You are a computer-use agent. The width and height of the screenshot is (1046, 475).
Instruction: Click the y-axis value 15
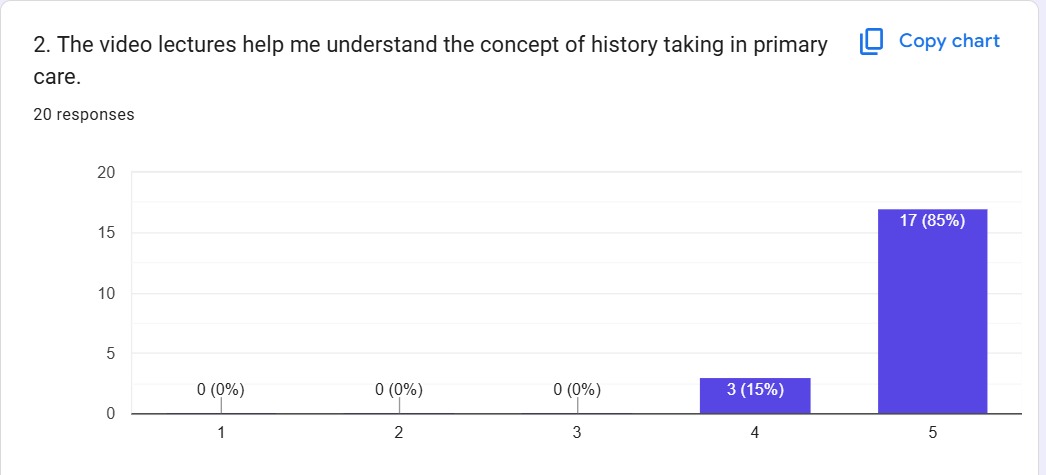(x=107, y=233)
